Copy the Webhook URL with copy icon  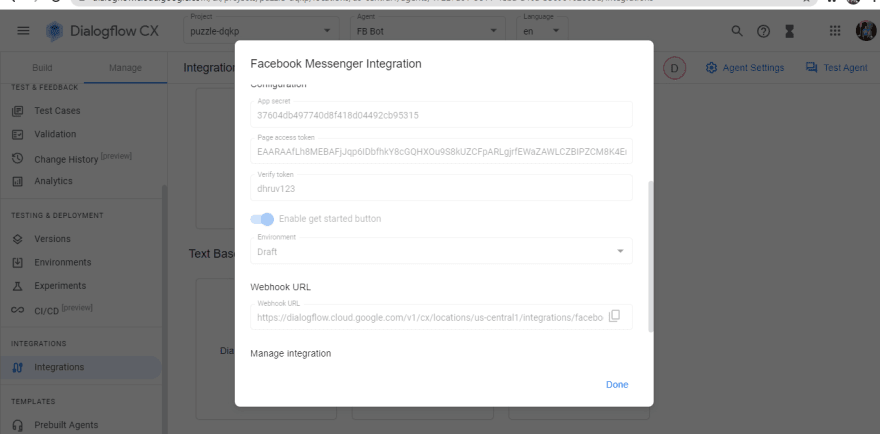615,316
